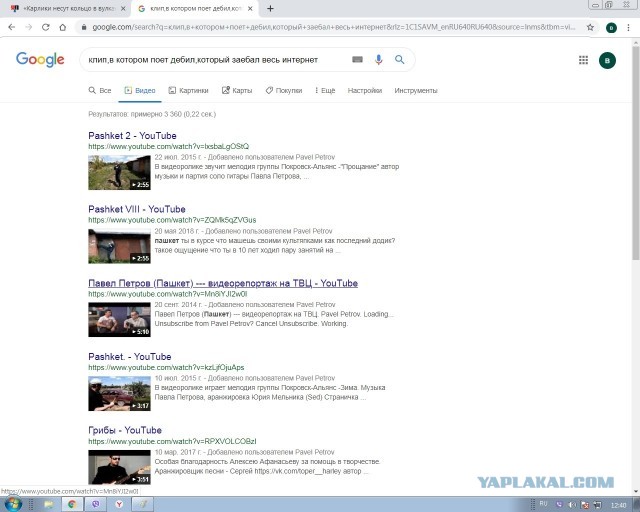Open the Chrome three-dot menu

[628, 27]
